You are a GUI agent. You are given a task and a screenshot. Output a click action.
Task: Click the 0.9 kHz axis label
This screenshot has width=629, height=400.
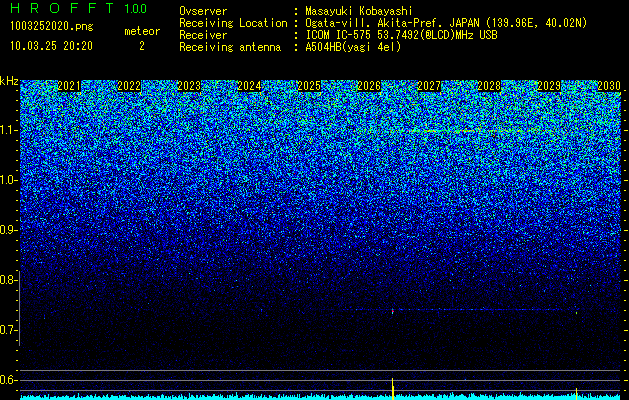click(x=8, y=230)
